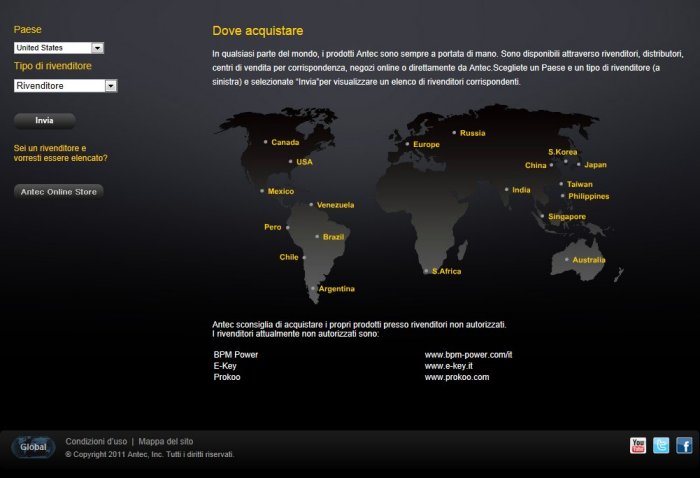Select Canada on the world map
The image size is (700, 478).
[x=285, y=142]
